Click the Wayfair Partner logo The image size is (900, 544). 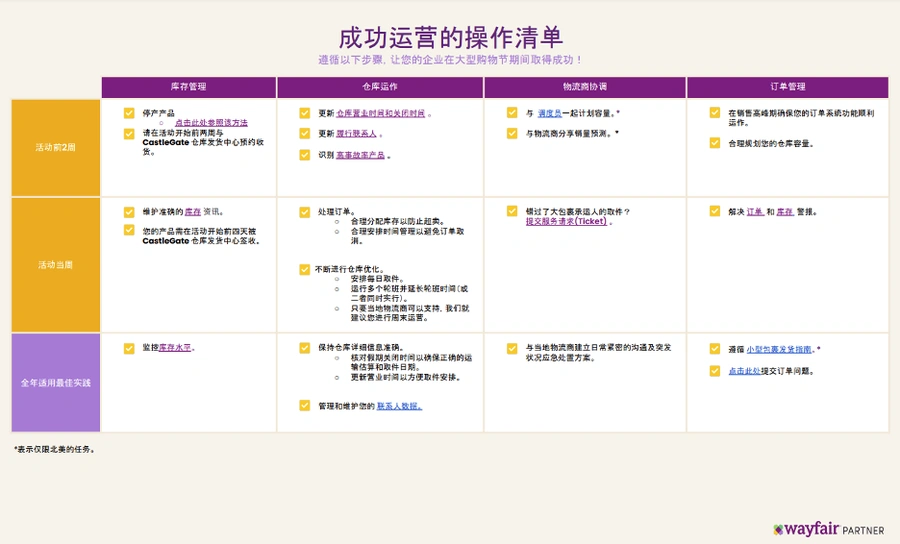pos(828,529)
